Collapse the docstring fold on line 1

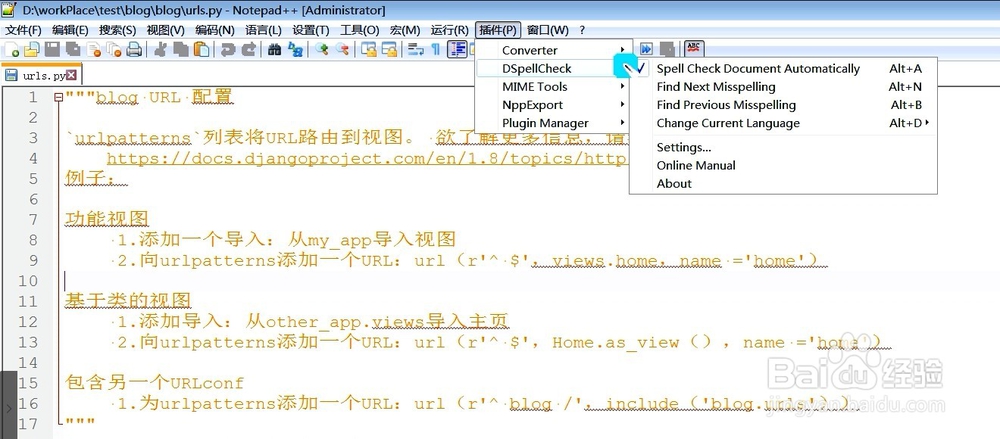click(59, 98)
